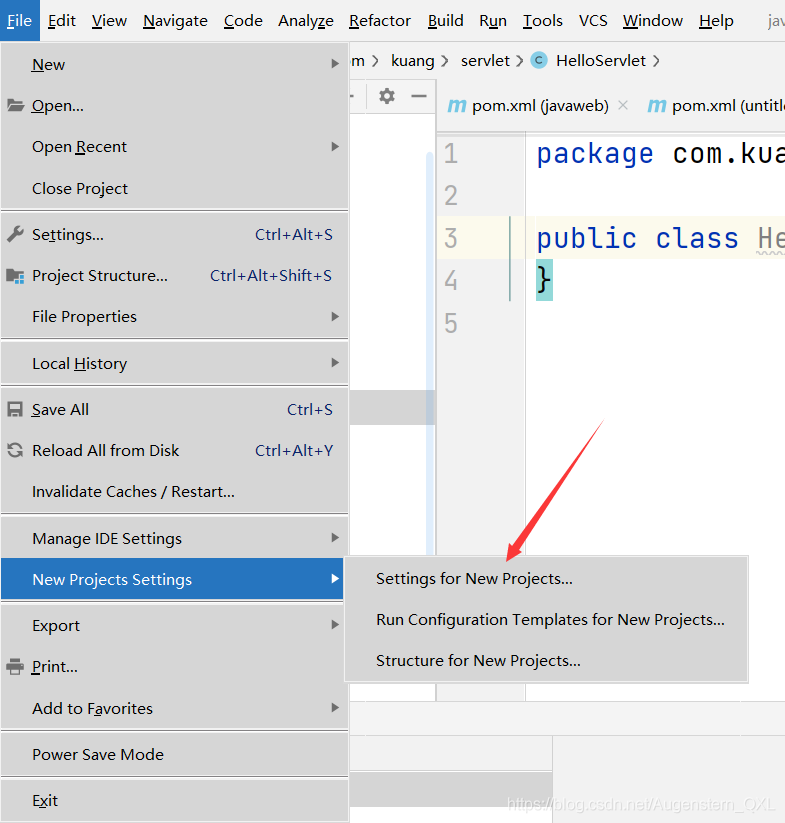Viewport: 785px width, 823px height.
Task: Click the closing brace on line 4
Action: pos(544,280)
